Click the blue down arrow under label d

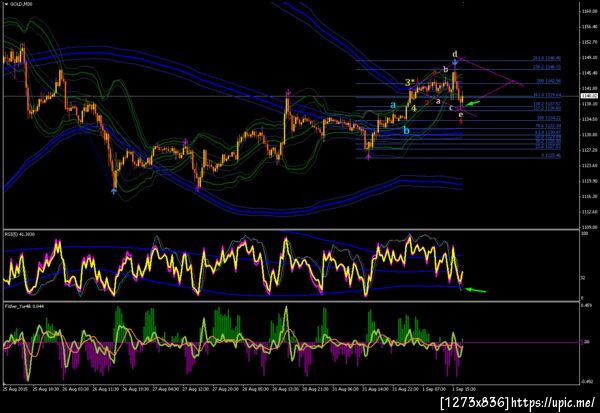click(x=455, y=61)
